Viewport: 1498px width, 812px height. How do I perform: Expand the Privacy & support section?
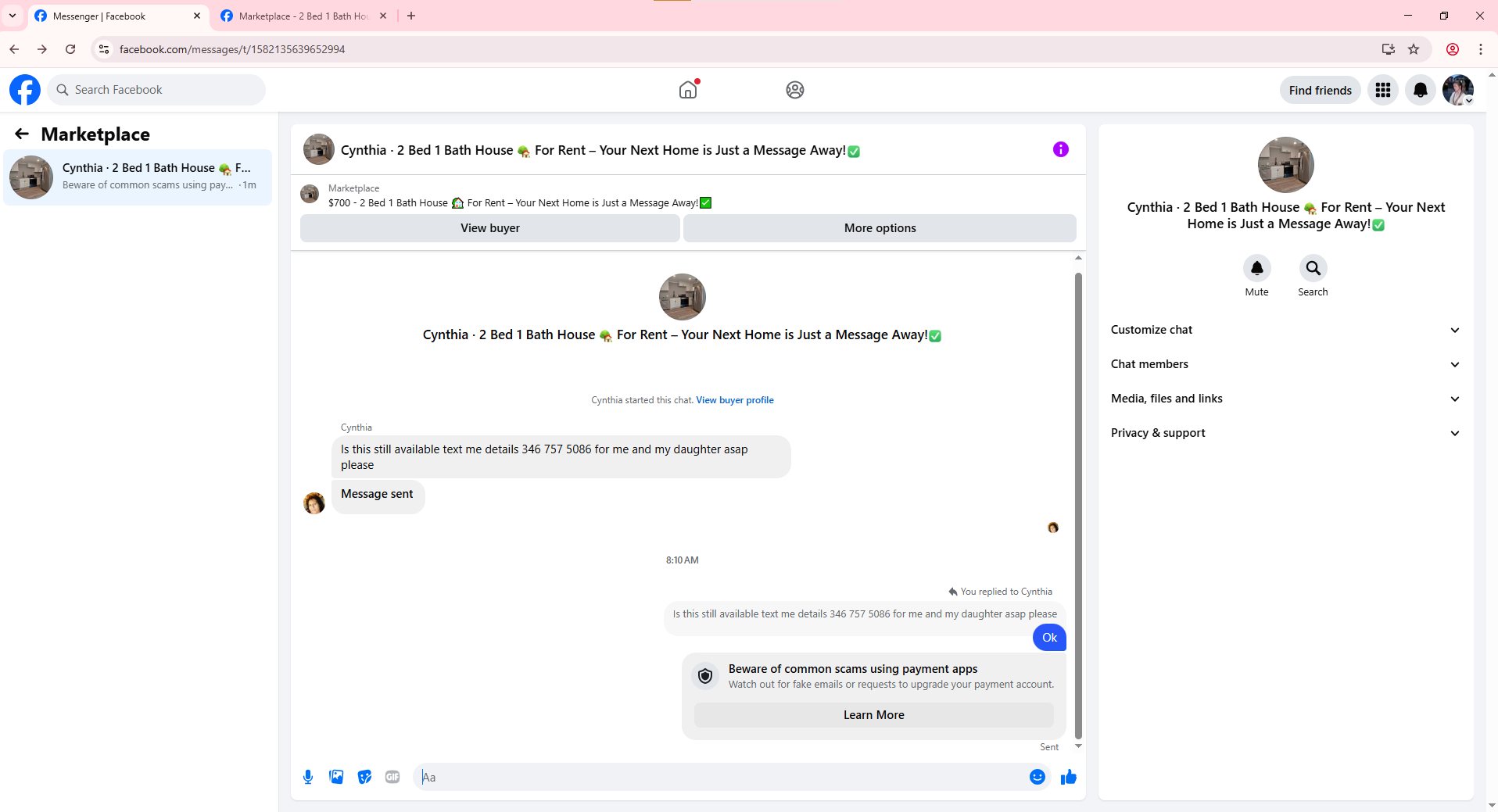pos(1286,433)
